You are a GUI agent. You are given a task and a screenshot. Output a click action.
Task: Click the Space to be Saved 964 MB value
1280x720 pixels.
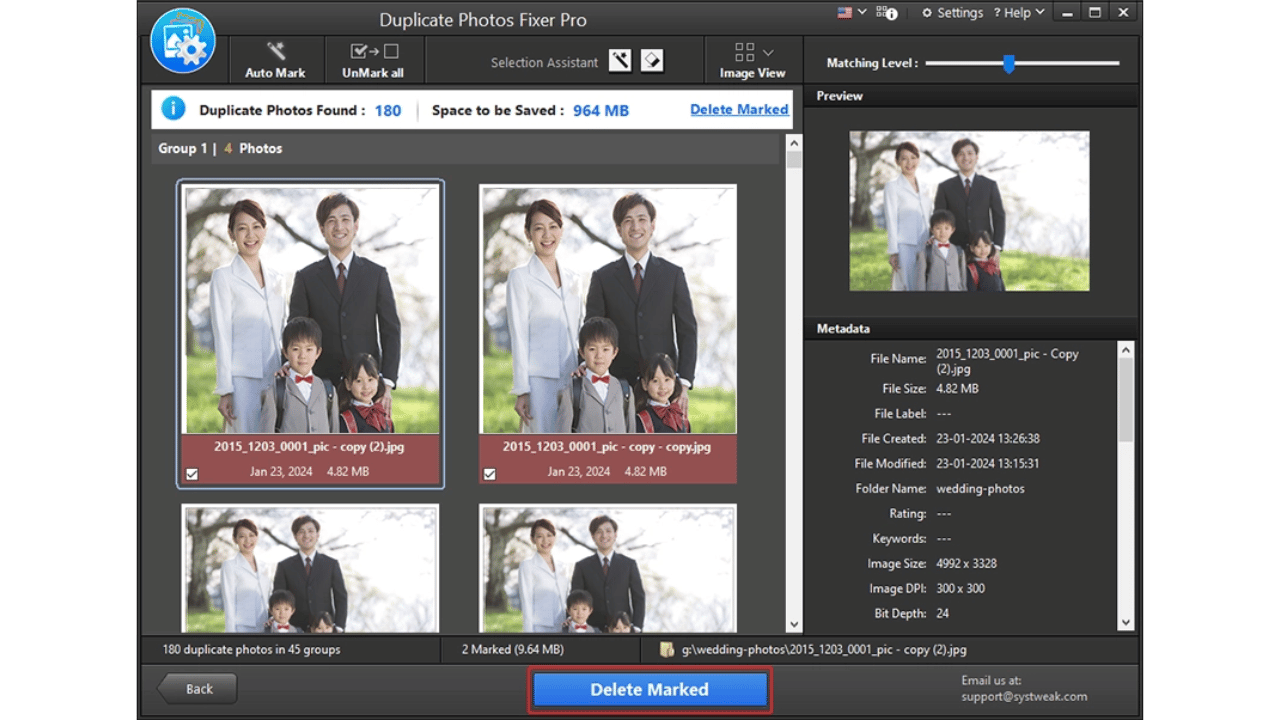tap(601, 110)
